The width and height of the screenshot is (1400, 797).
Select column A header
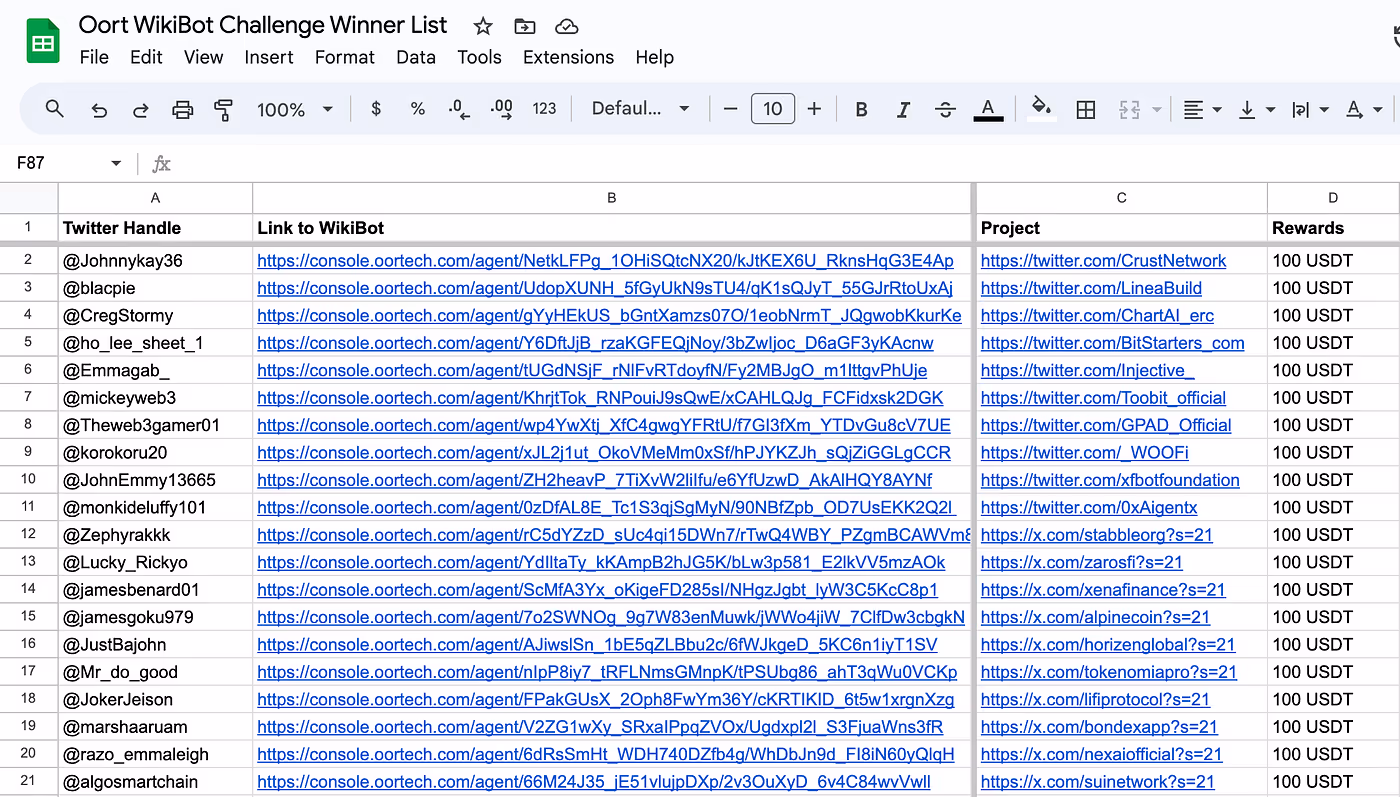155,198
